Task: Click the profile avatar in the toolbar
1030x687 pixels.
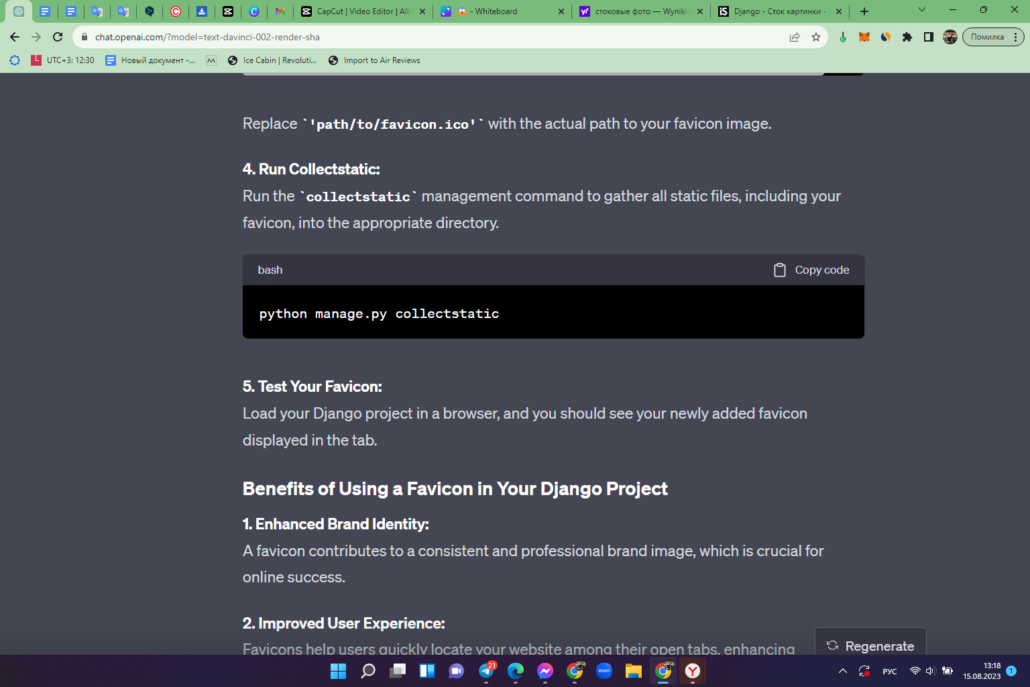Action: click(x=950, y=37)
